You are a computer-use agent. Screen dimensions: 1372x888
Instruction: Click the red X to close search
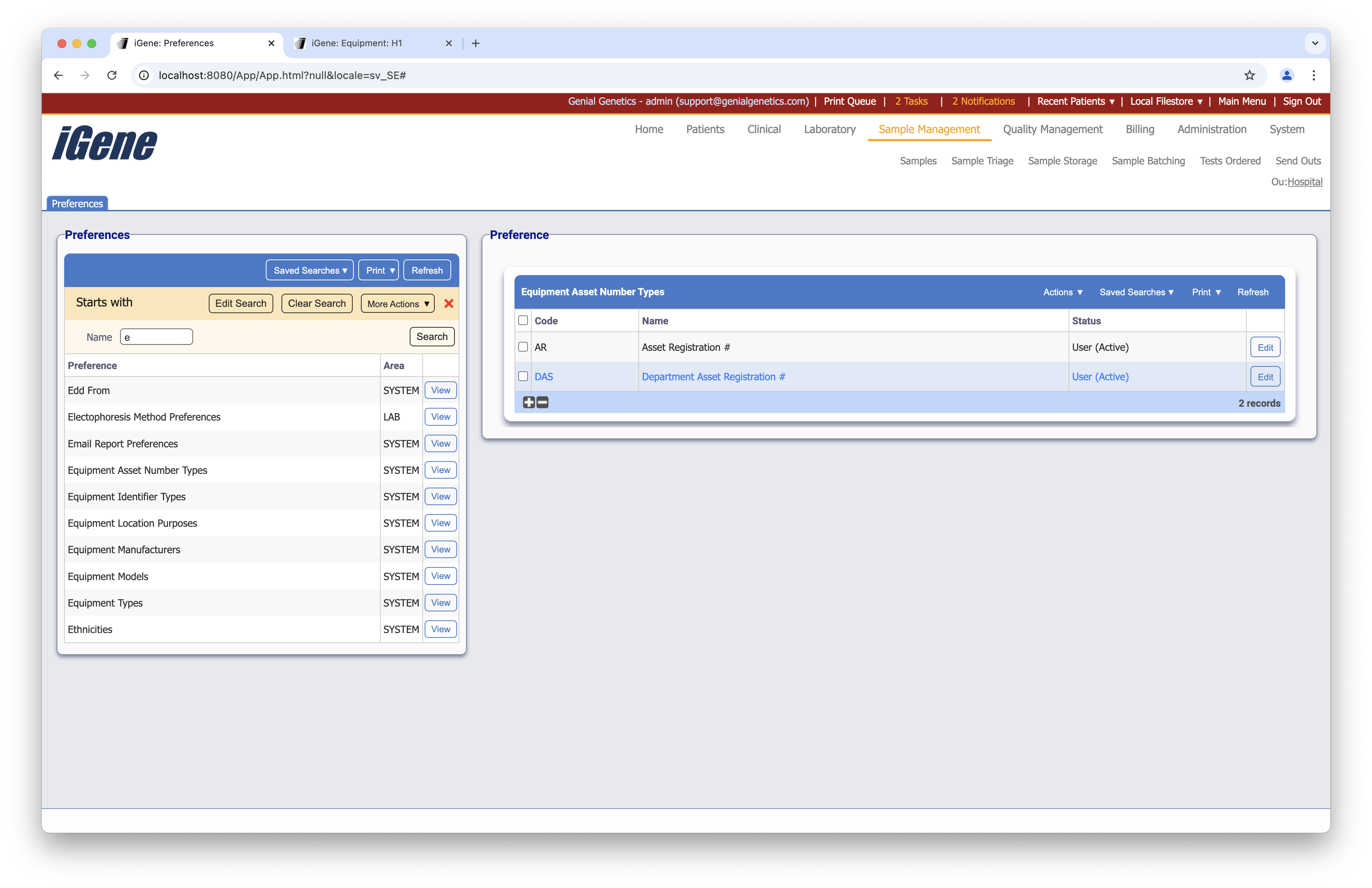pyautogui.click(x=449, y=303)
